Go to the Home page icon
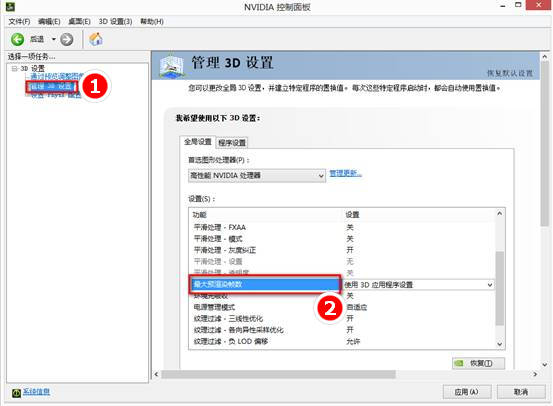 [x=96, y=39]
